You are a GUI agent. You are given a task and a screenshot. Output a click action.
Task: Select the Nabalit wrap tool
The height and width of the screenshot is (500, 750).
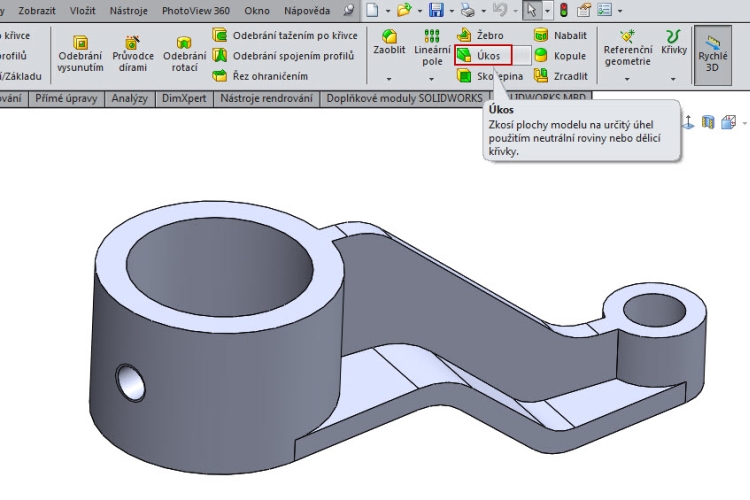560,35
